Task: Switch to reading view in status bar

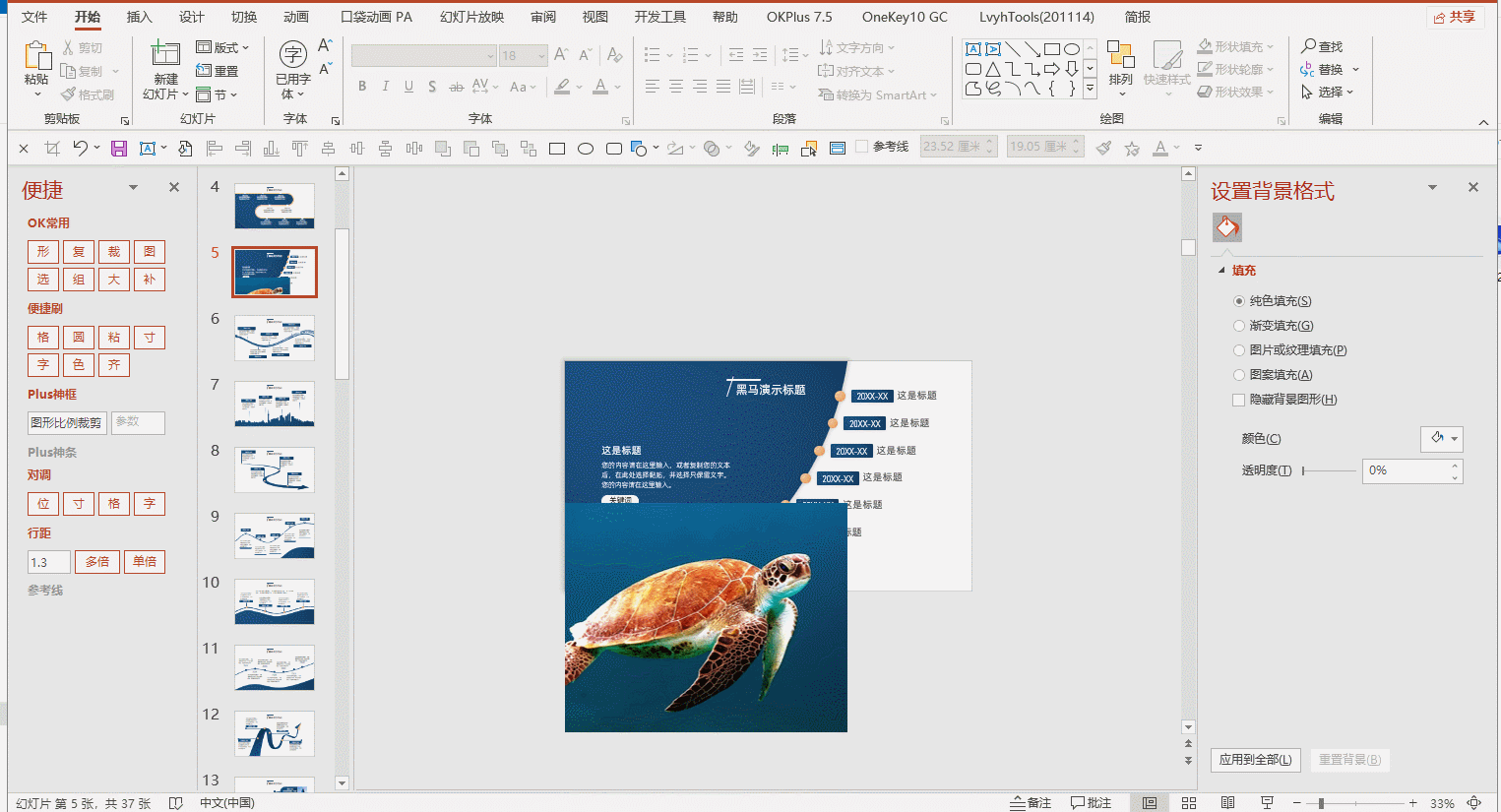Action: point(1228,803)
